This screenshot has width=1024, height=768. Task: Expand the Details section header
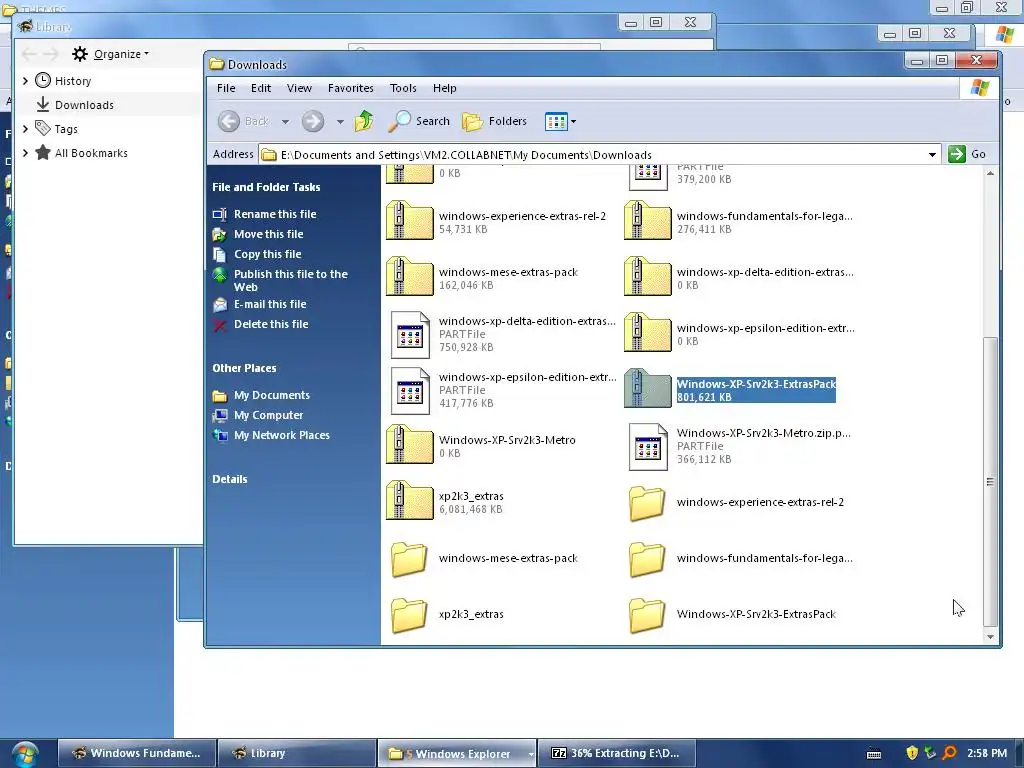pos(230,479)
